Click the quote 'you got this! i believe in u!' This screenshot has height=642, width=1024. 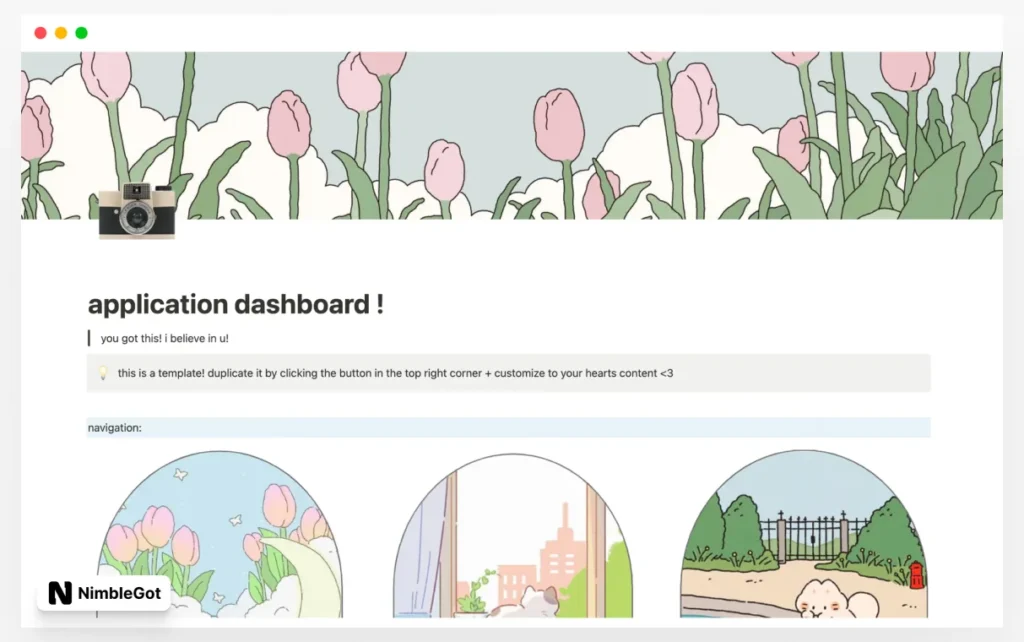click(x=165, y=338)
